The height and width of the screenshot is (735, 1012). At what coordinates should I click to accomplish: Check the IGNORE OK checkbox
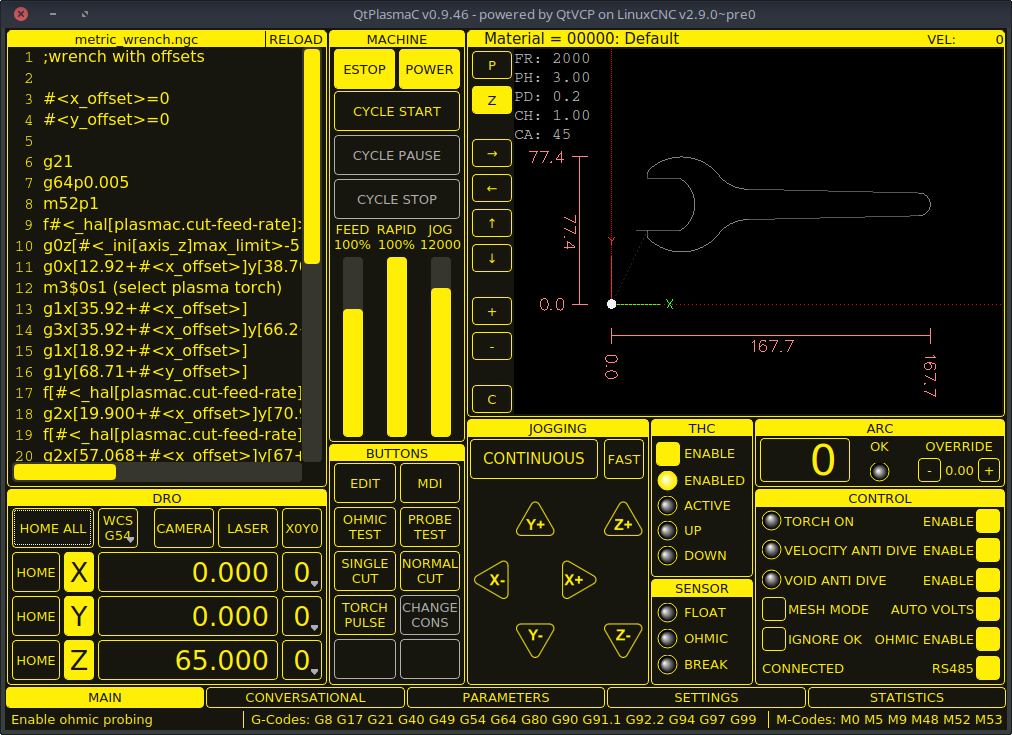tap(773, 639)
